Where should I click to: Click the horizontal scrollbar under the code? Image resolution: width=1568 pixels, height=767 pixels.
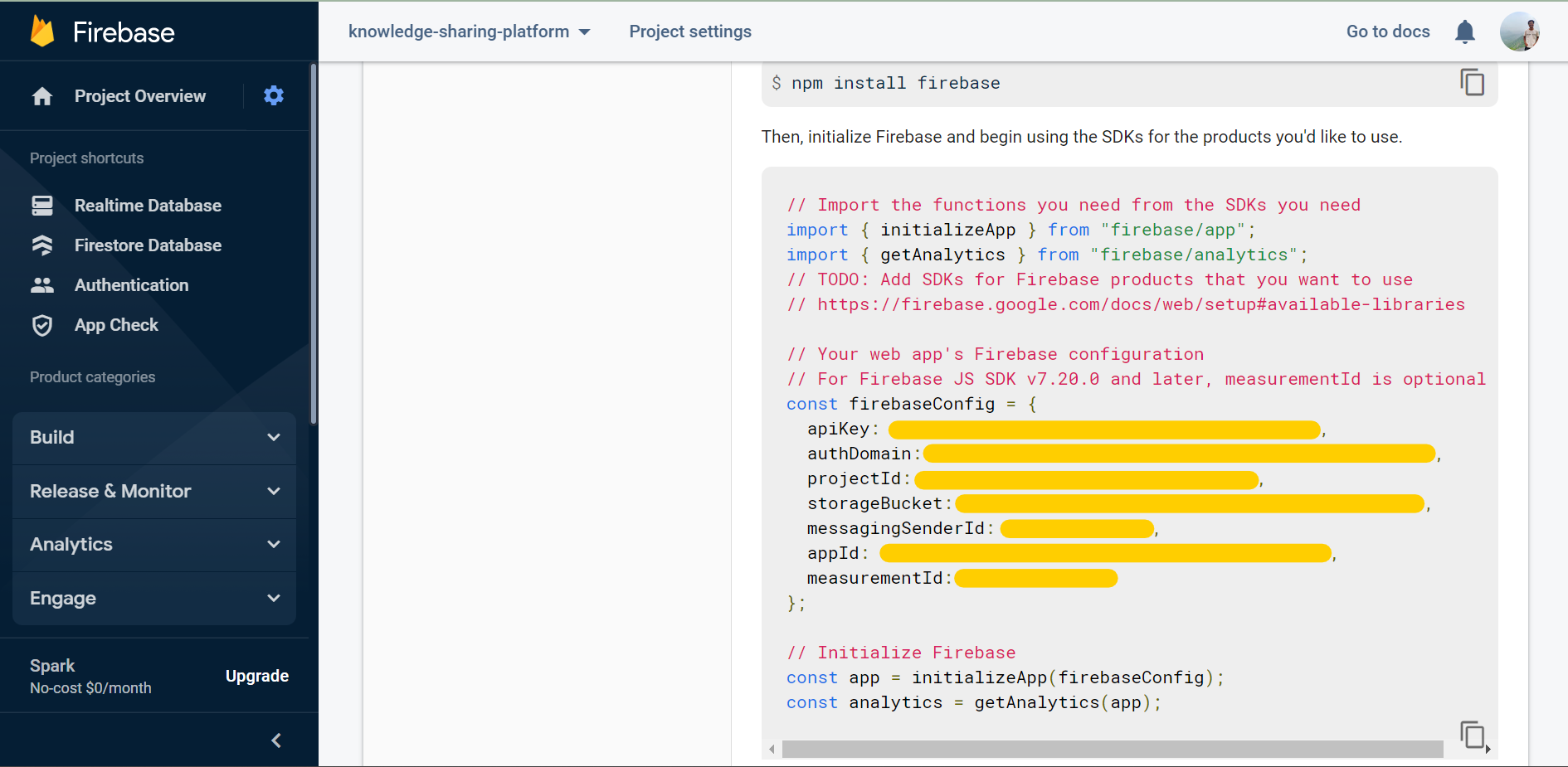tap(1112, 749)
